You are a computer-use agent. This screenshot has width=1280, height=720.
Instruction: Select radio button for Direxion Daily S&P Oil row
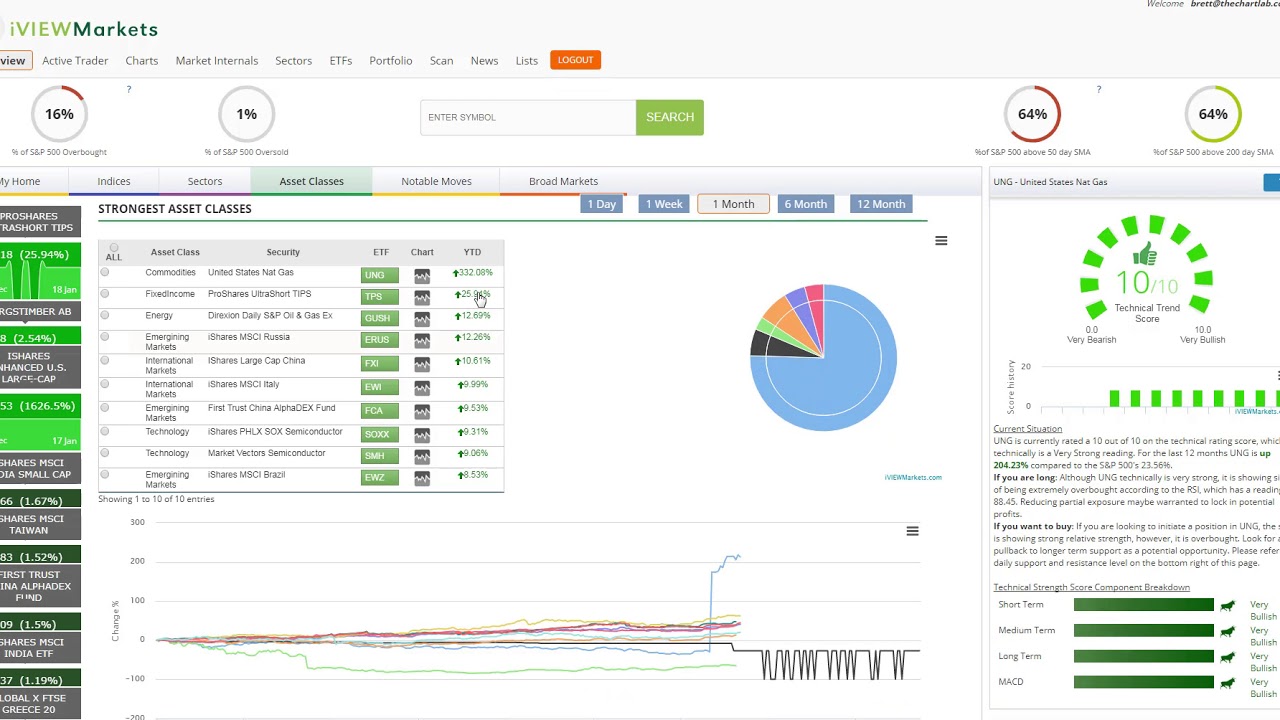click(x=104, y=315)
